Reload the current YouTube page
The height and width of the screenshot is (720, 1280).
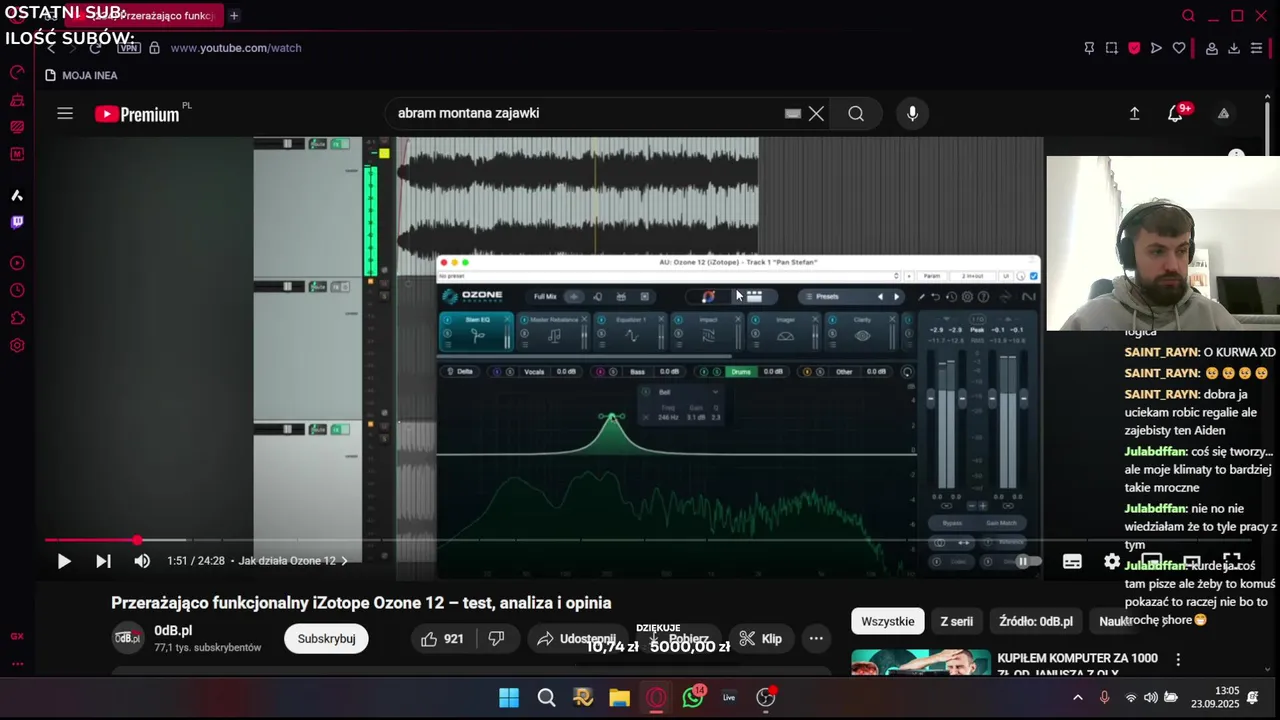coord(96,48)
